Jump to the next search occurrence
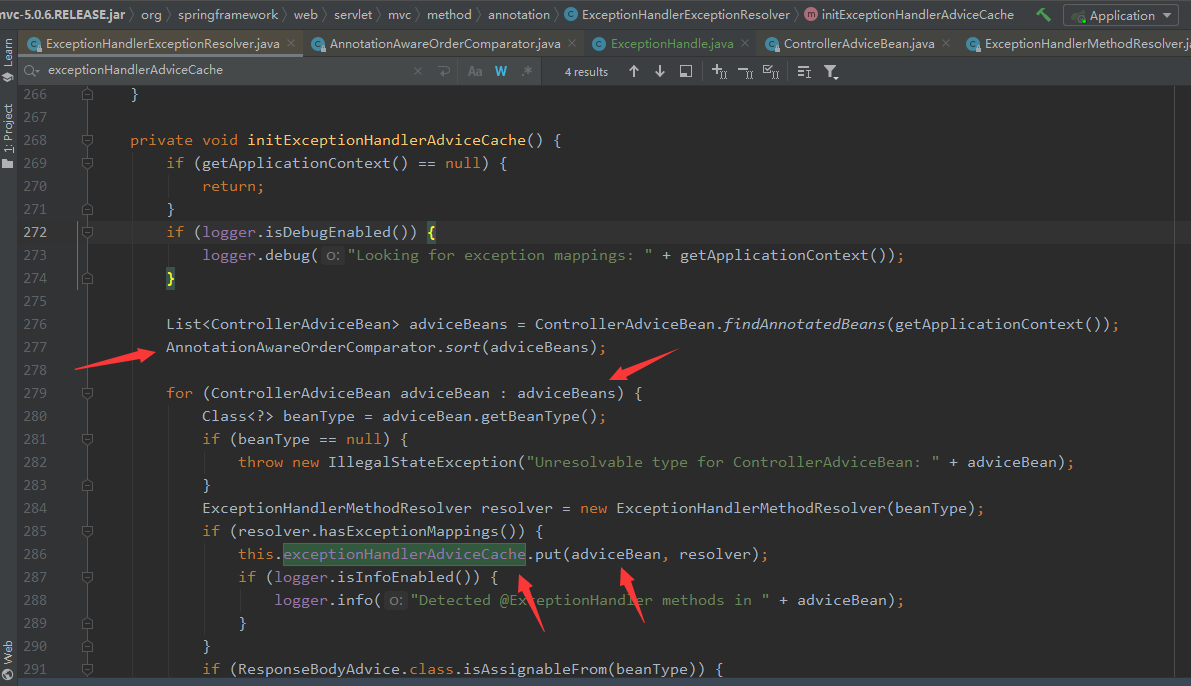The height and width of the screenshot is (686, 1191). 660,70
